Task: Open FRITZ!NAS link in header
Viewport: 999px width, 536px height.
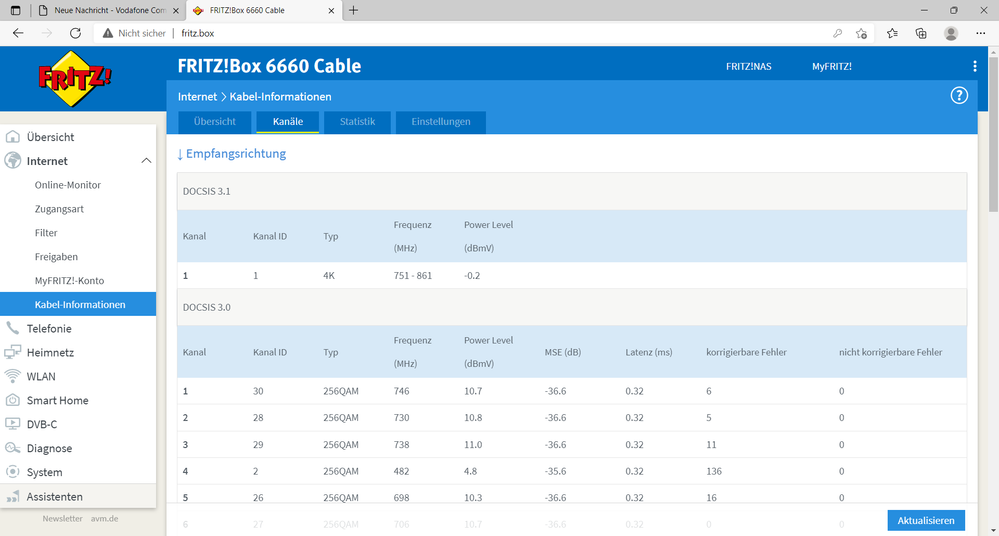Action: pyautogui.click(x=749, y=66)
